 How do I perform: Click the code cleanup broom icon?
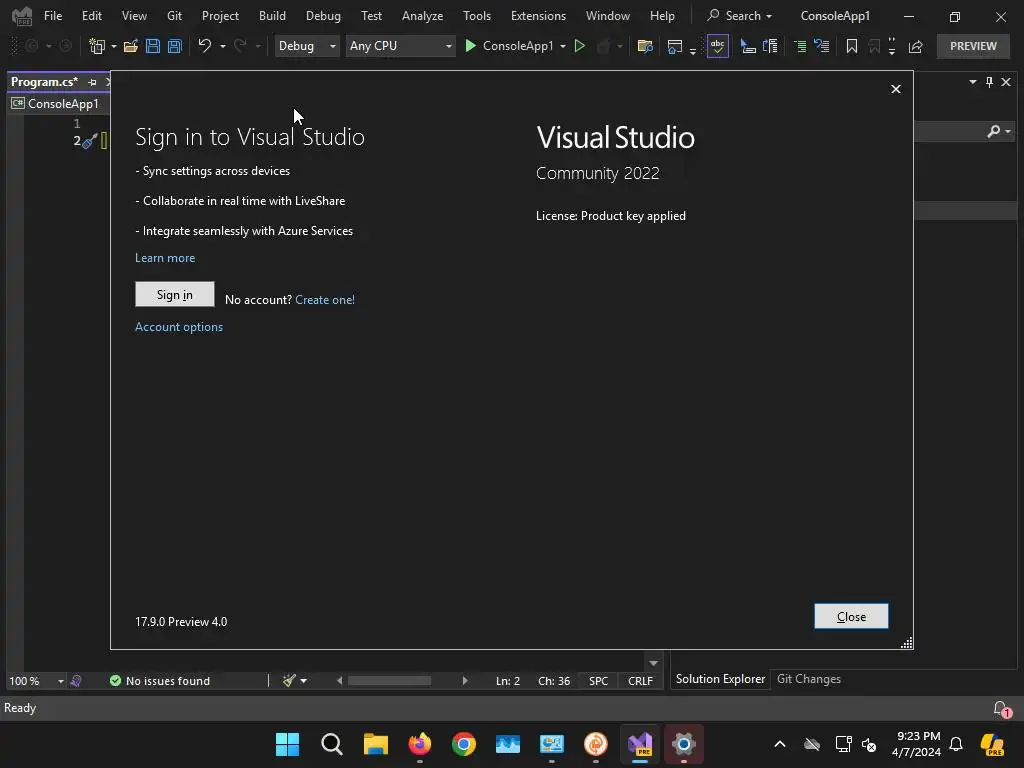[289, 680]
